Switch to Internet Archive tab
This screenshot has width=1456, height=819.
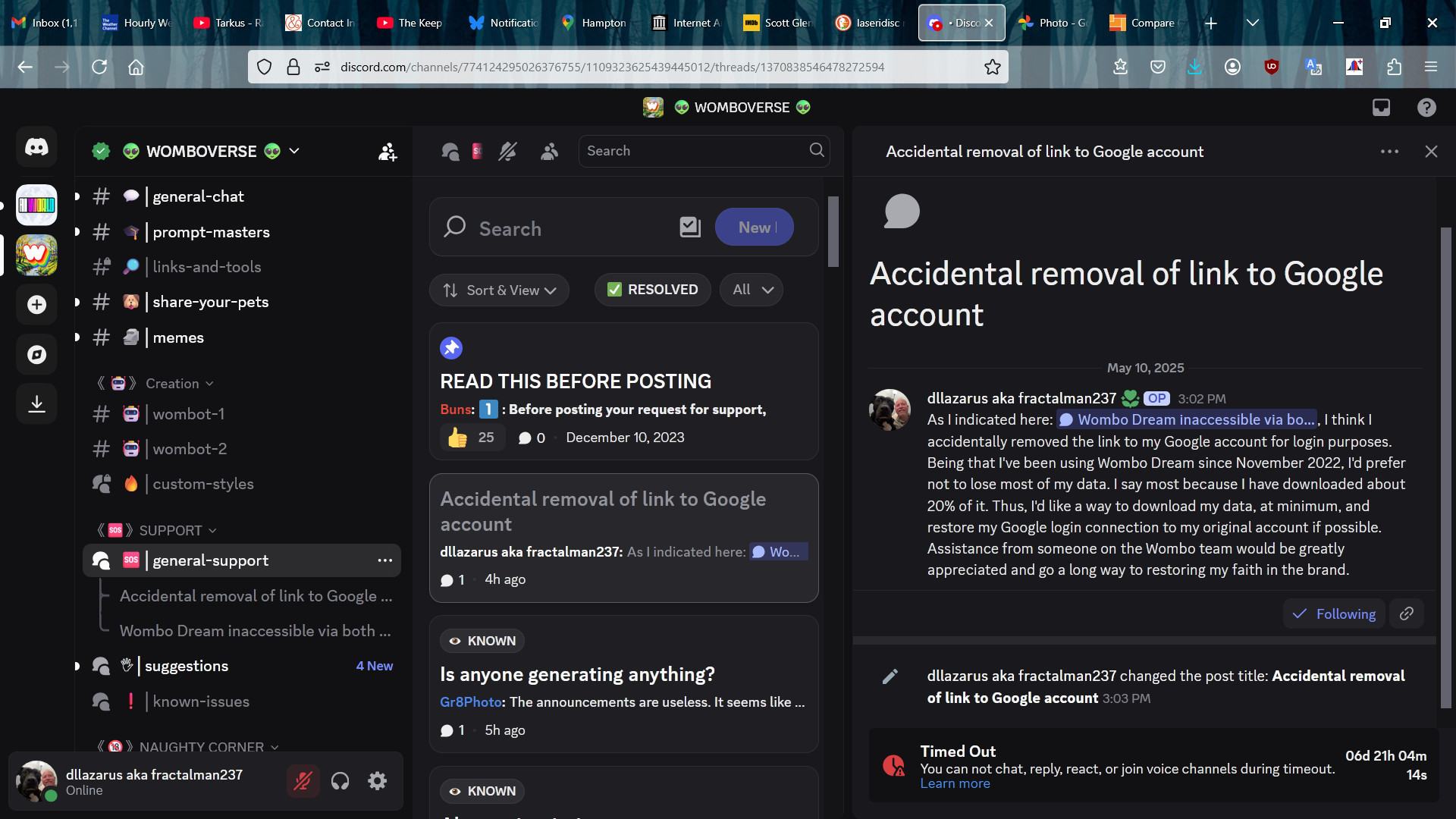tap(686, 23)
